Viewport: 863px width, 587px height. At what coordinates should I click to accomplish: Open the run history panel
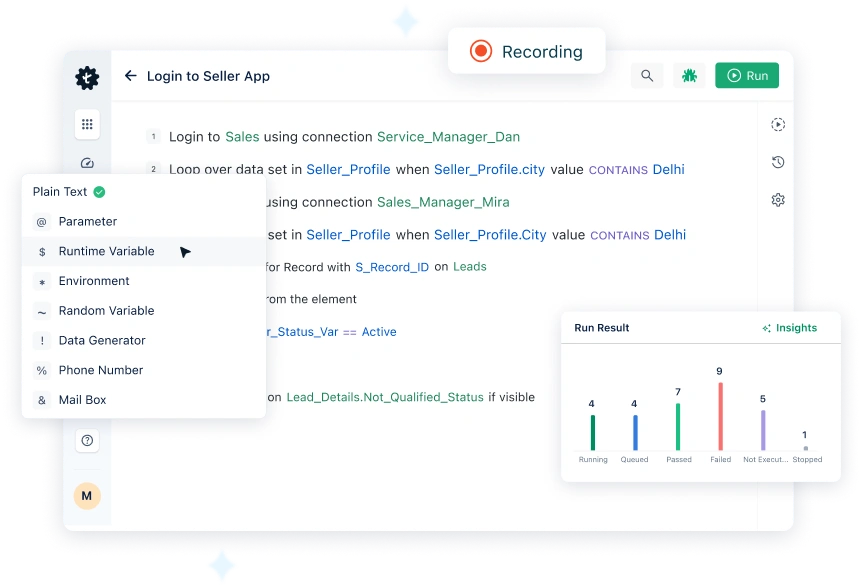pyautogui.click(x=778, y=161)
